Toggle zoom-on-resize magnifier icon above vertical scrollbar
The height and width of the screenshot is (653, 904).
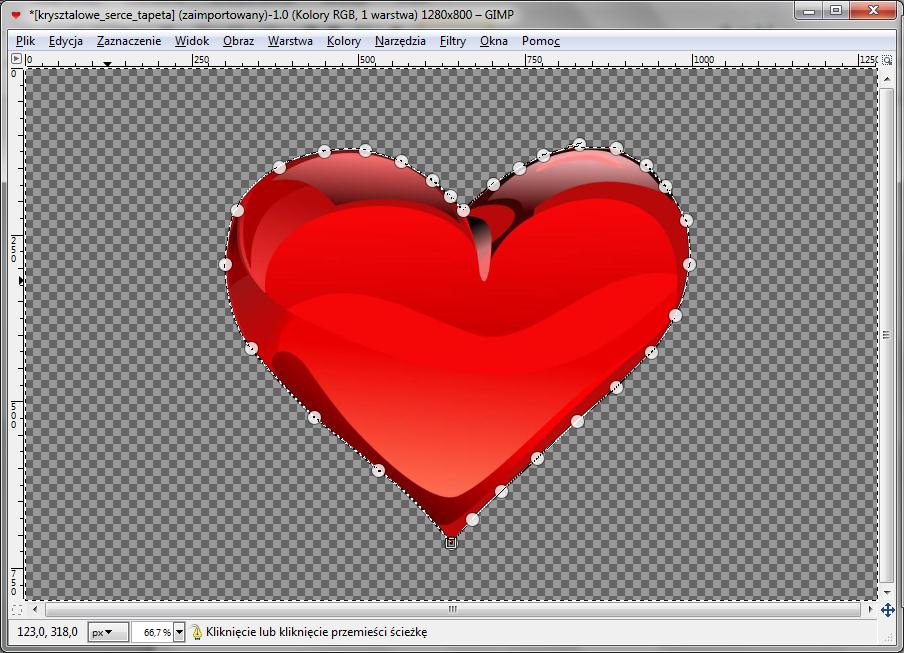pos(887,59)
